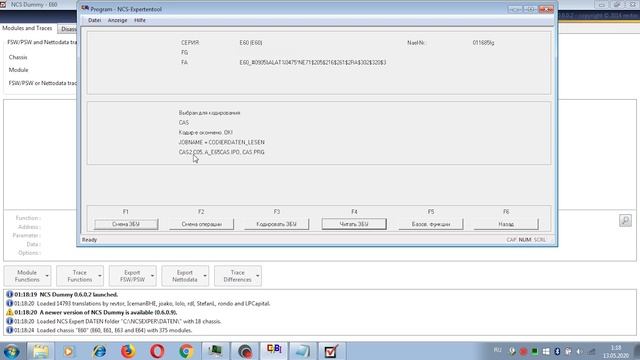The image size is (640, 360).
Task: Click the RU language indicator in the tray
Action: coord(498,350)
